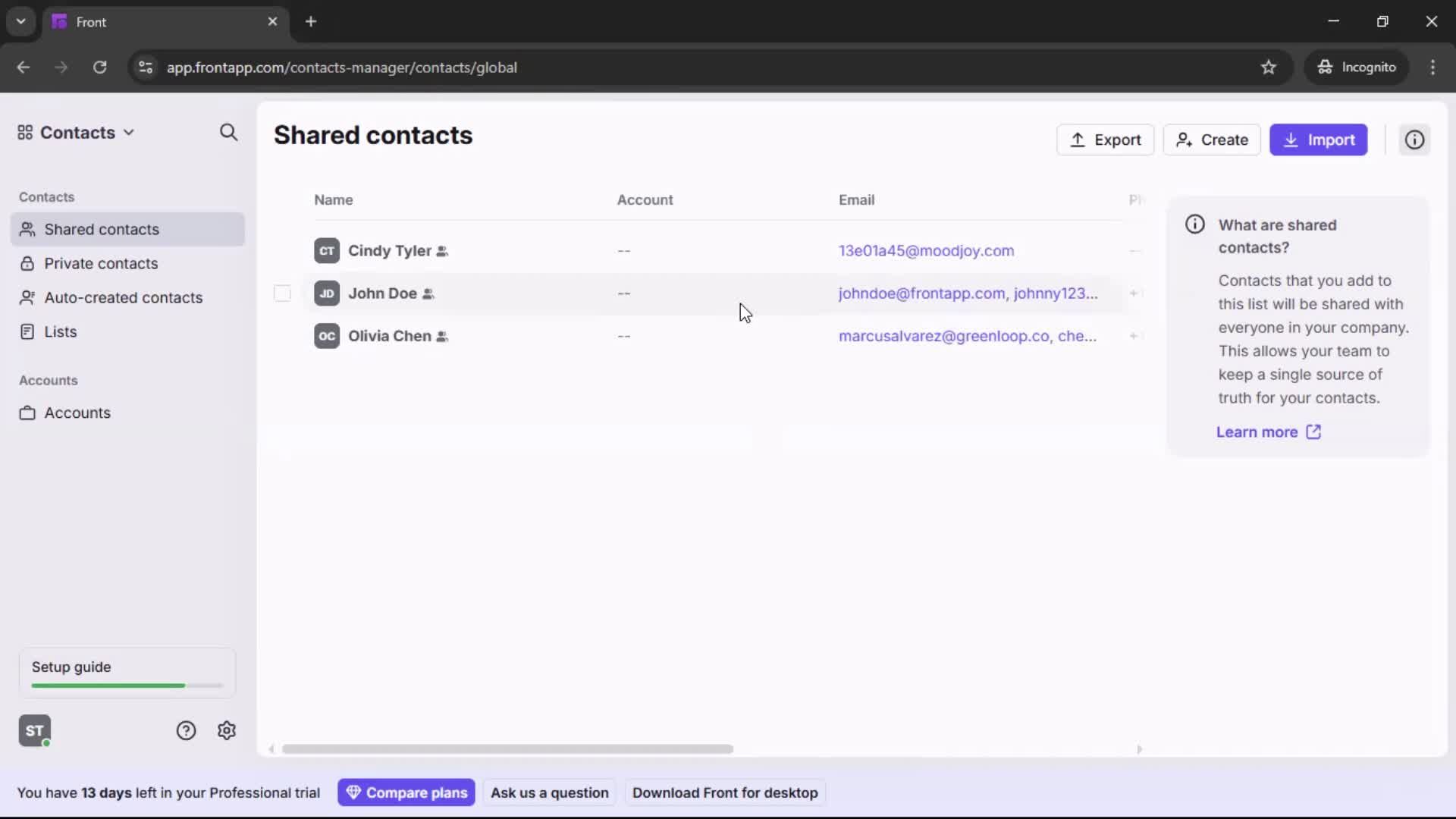Viewport: 1456px width, 819px height.
Task: Open search in the Contacts sidebar
Action: tap(228, 133)
